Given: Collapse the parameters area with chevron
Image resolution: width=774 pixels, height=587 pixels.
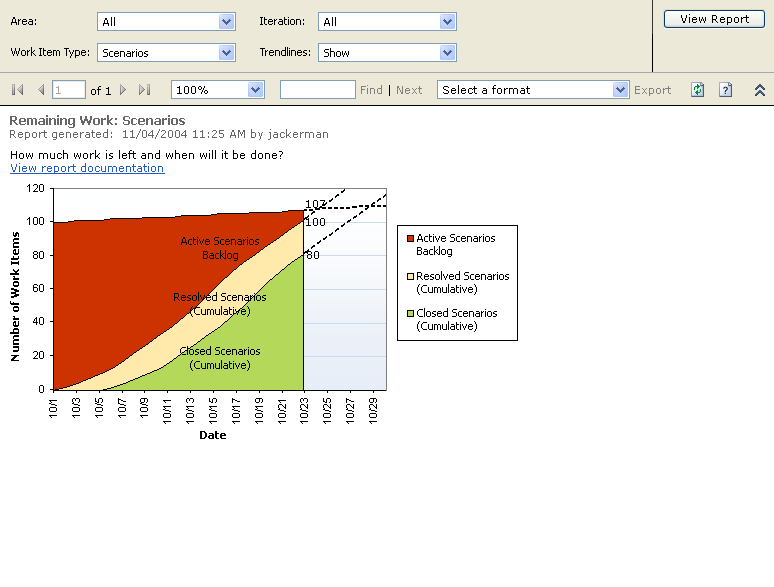Looking at the screenshot, I should click(x=760, y=90).
